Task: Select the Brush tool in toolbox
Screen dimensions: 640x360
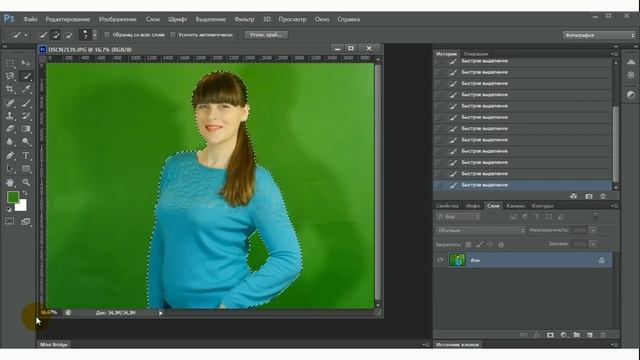Action: click(26, 102)
